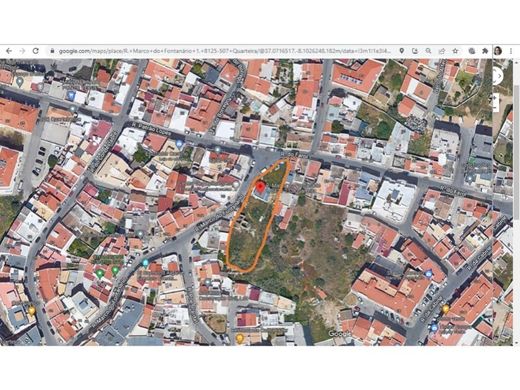
Task: Open the round extension icon beside the puzzle
Action: click(x=472, y=51)
